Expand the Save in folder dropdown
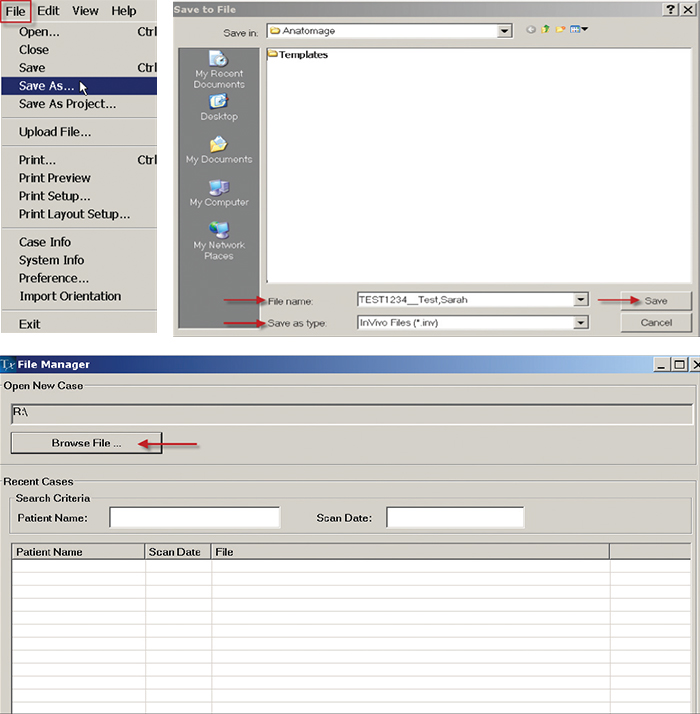700x714 pixels. point(505,31)
